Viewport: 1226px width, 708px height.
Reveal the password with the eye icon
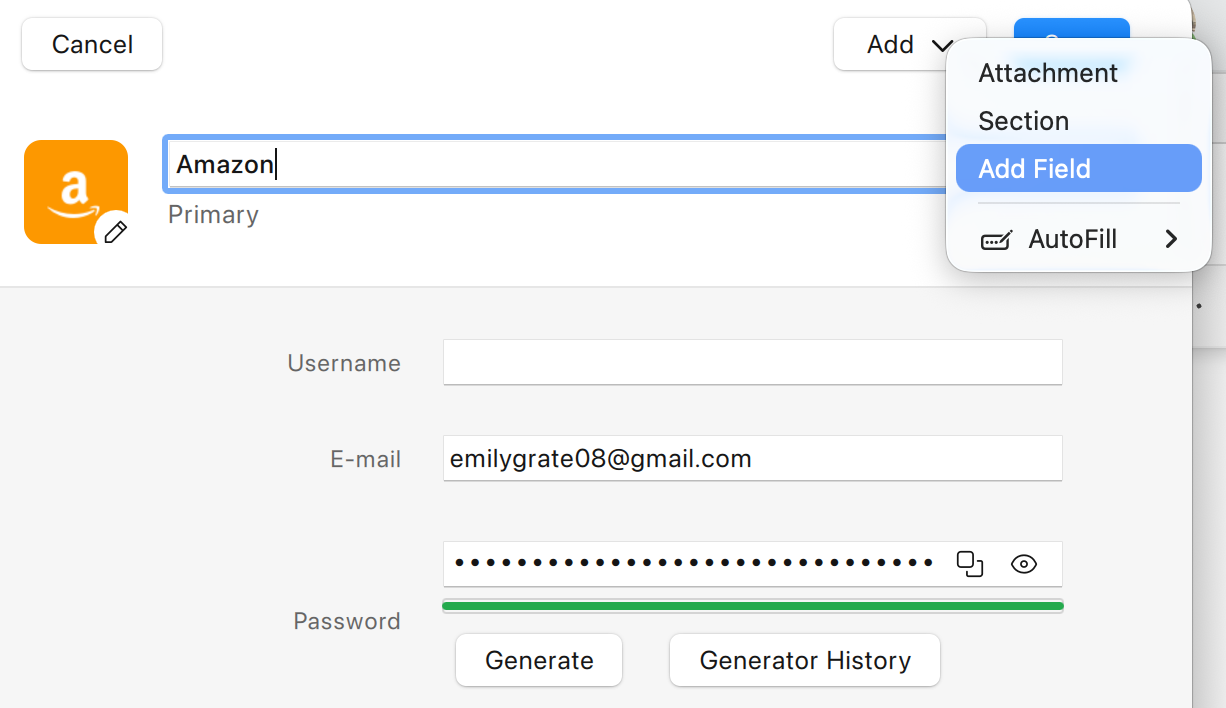pos(1023,564)
